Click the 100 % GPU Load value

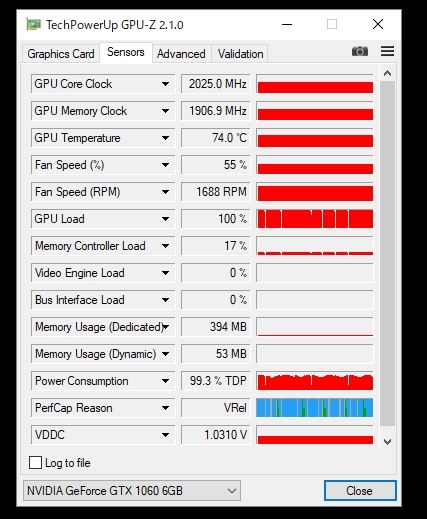[x=216, y=219]
